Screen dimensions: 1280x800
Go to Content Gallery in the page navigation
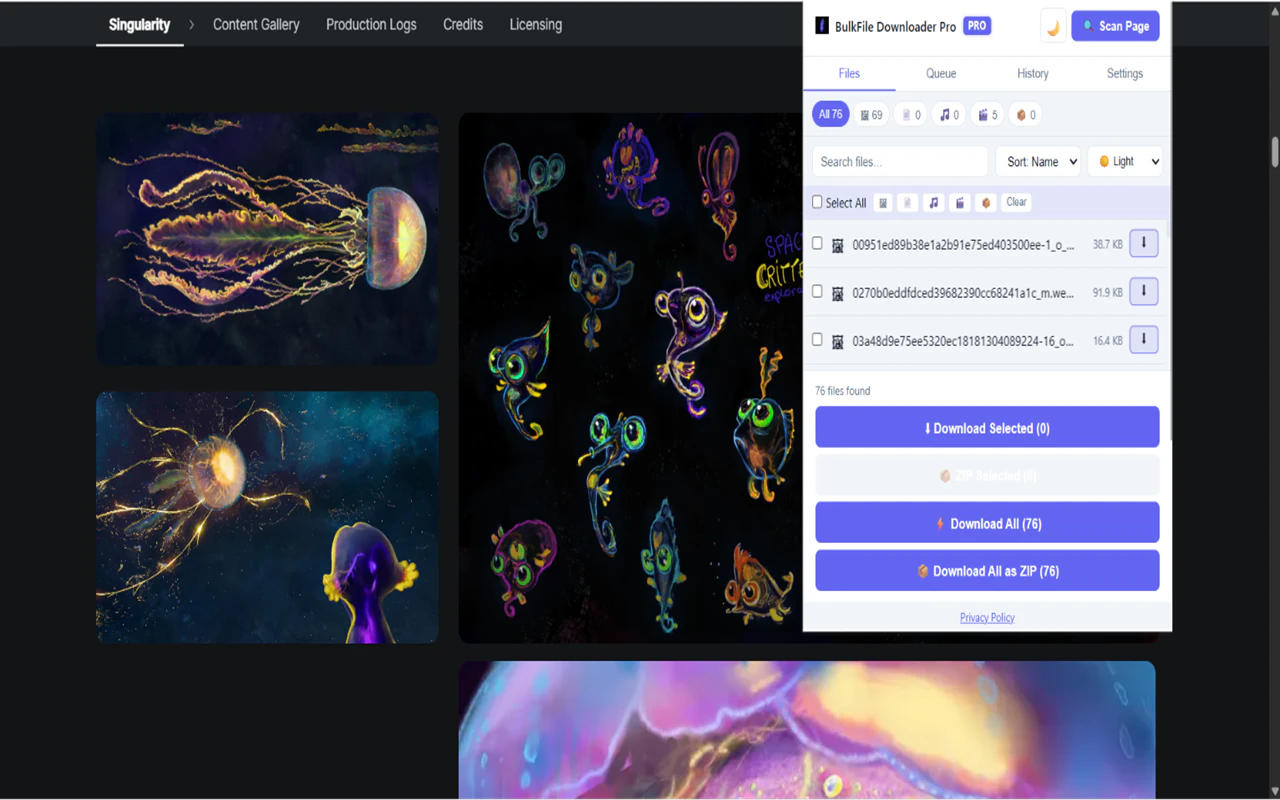(256, 24)
